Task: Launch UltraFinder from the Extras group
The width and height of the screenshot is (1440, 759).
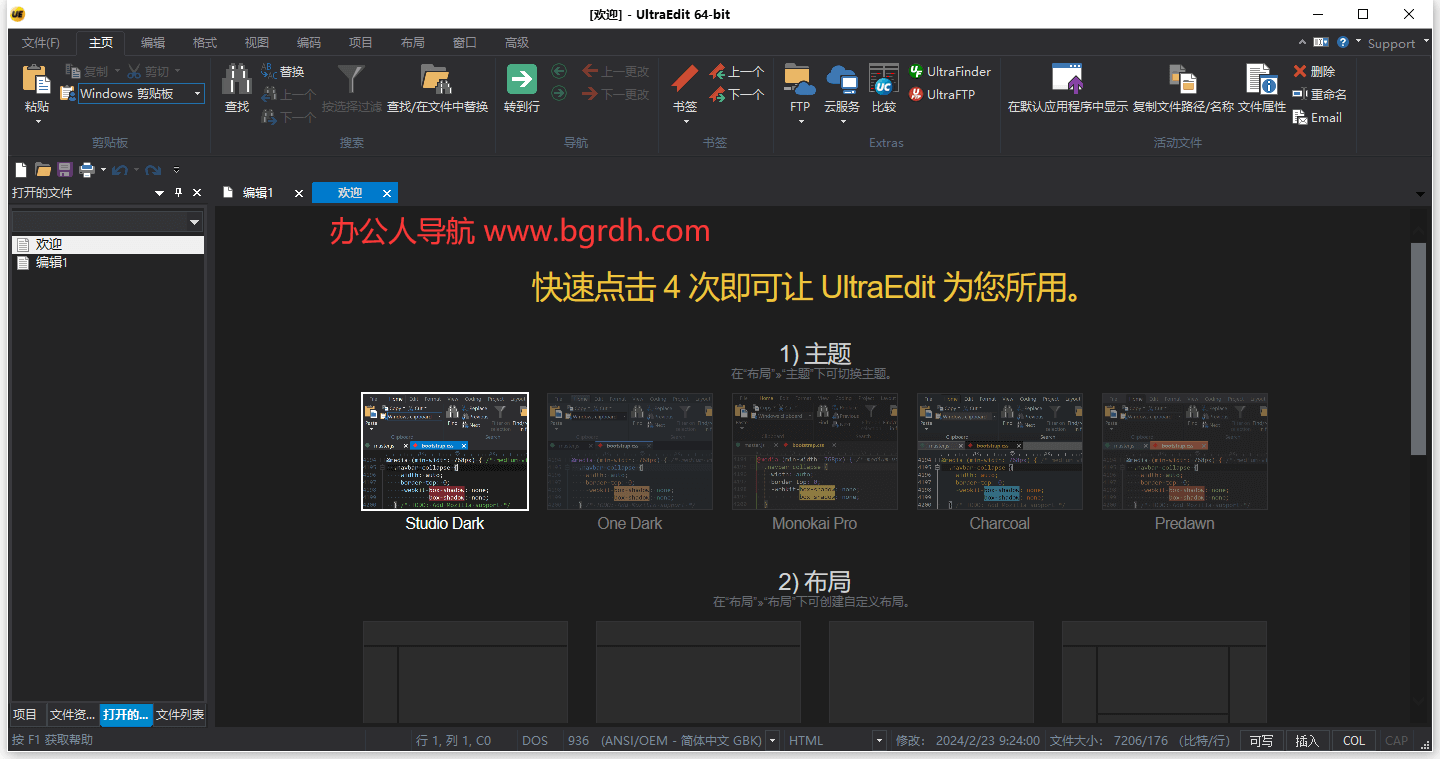Action: [949, 71]
